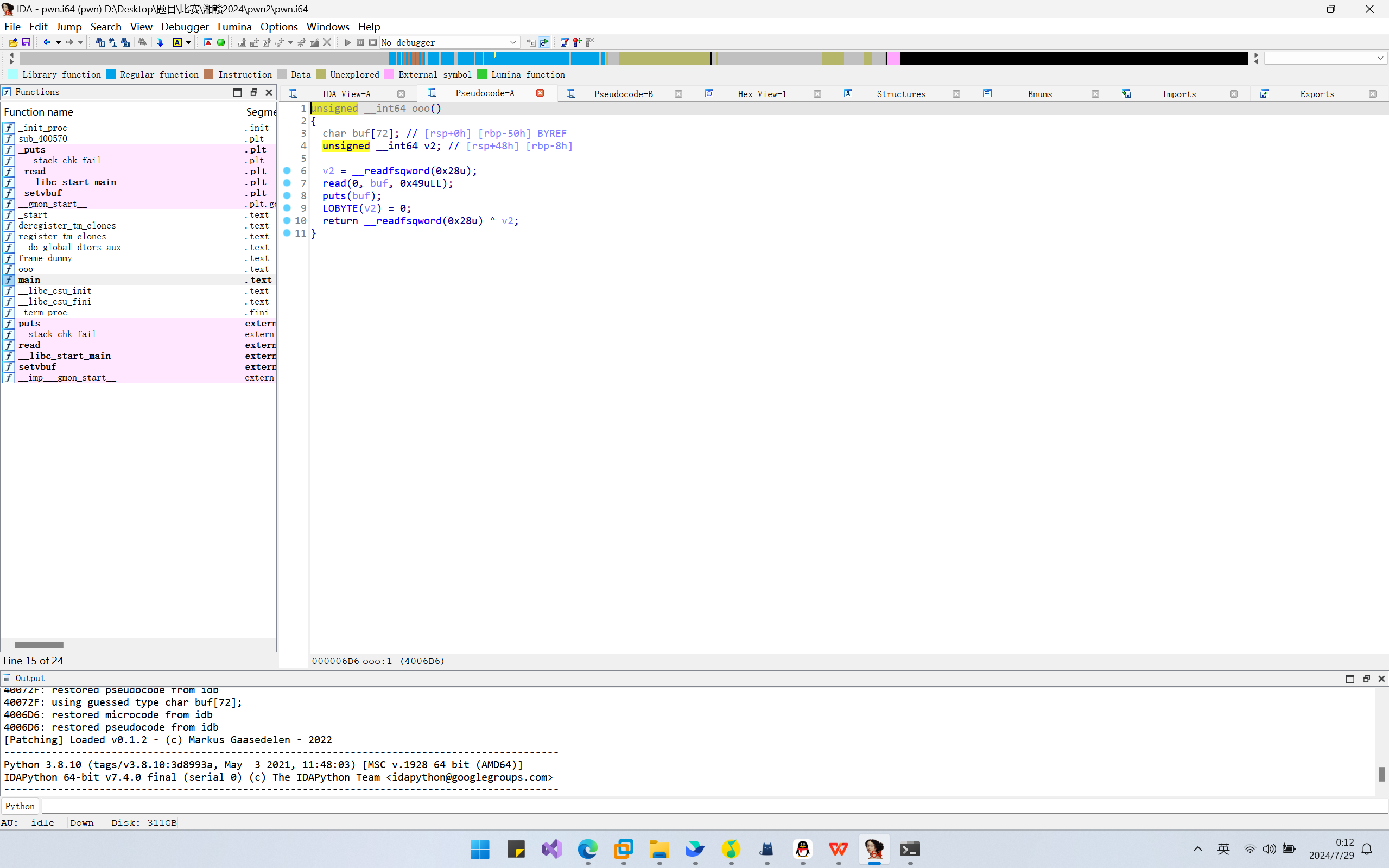Switch to the IDA View-A tab
The image size is (1389, 868).
coord(346,94)
